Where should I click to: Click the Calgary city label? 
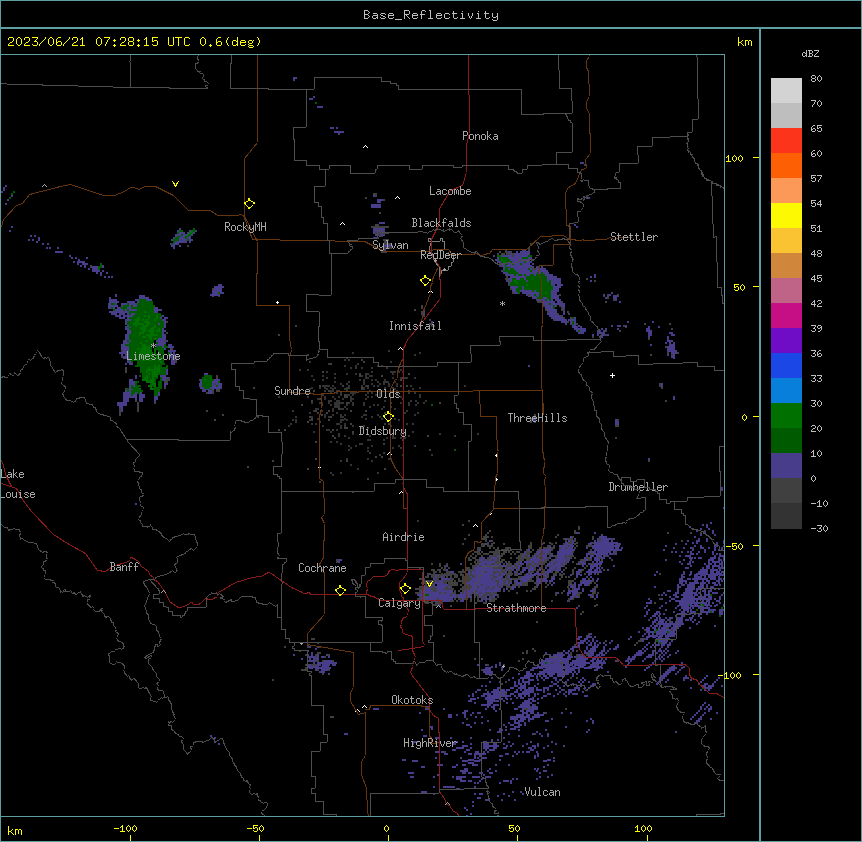click(x=399, y=603)
